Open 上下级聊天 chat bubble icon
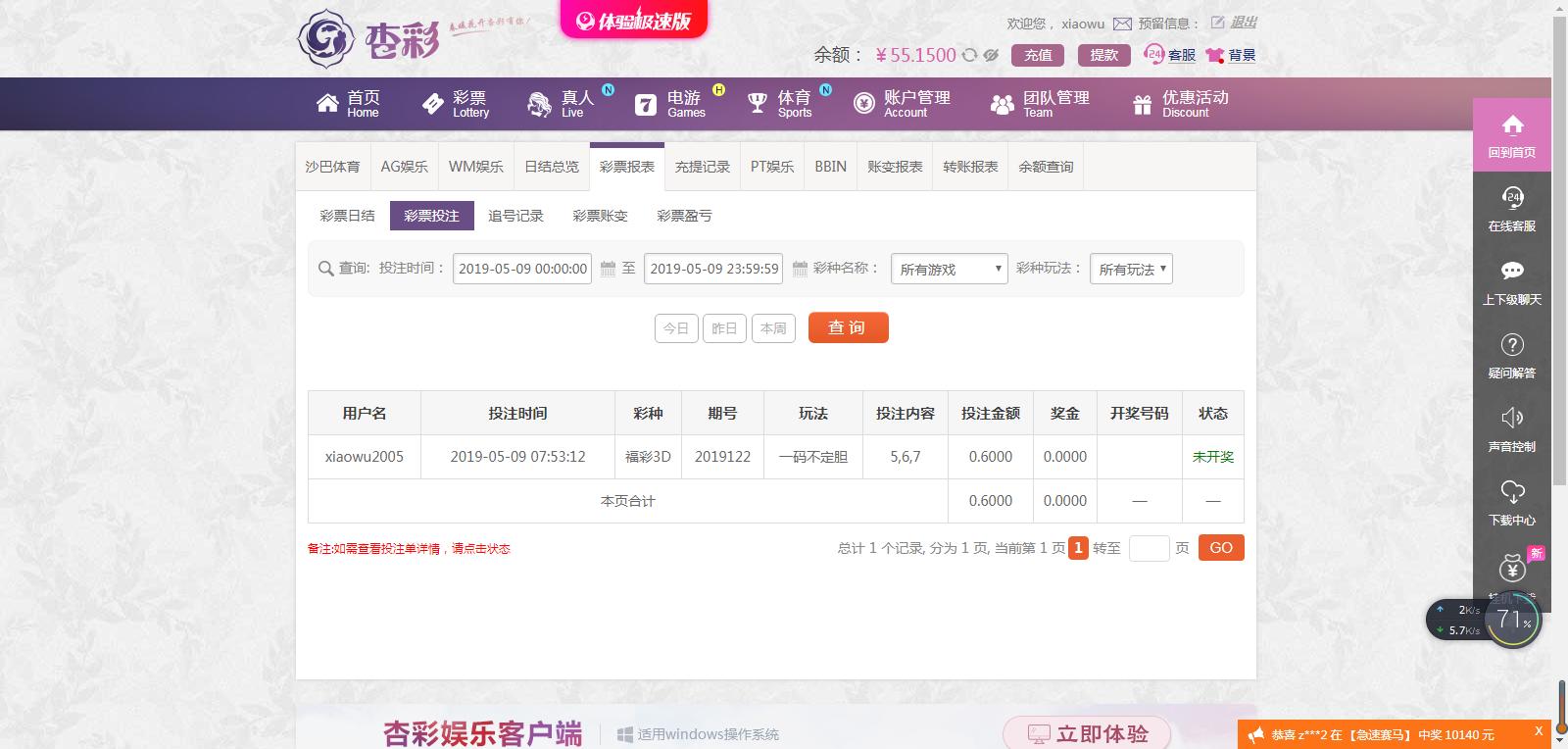The image size is (1568, 749). (x=1512, y=272)
